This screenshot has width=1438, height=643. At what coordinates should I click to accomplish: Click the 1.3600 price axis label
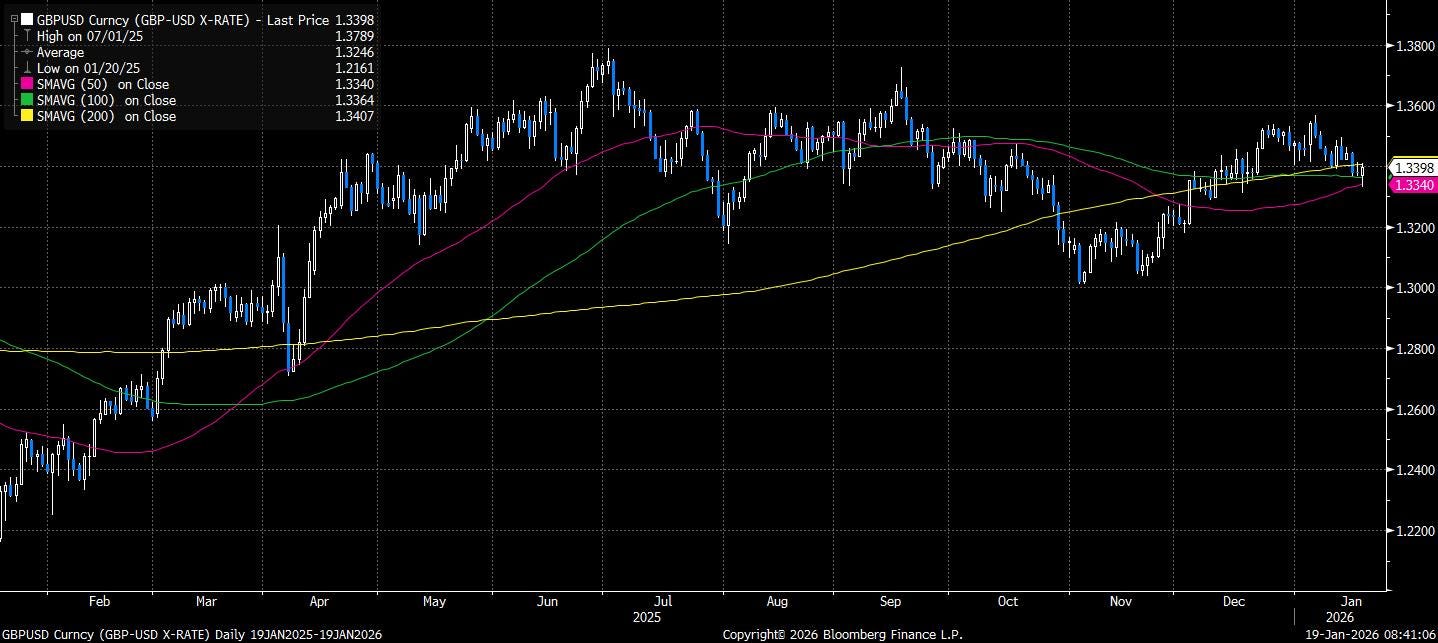[x=1414, y=106]
